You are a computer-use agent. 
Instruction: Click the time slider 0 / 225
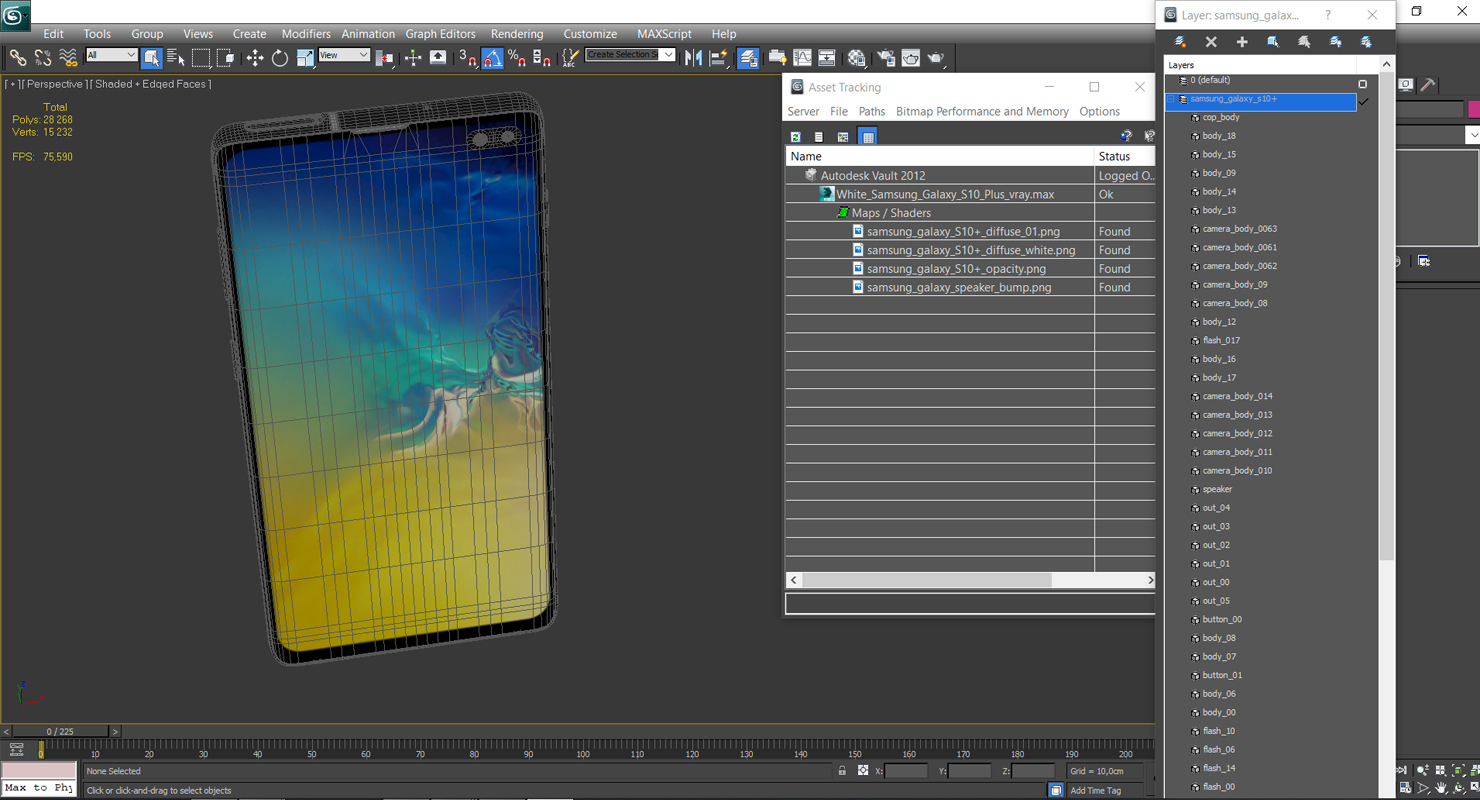coord(60,731)
